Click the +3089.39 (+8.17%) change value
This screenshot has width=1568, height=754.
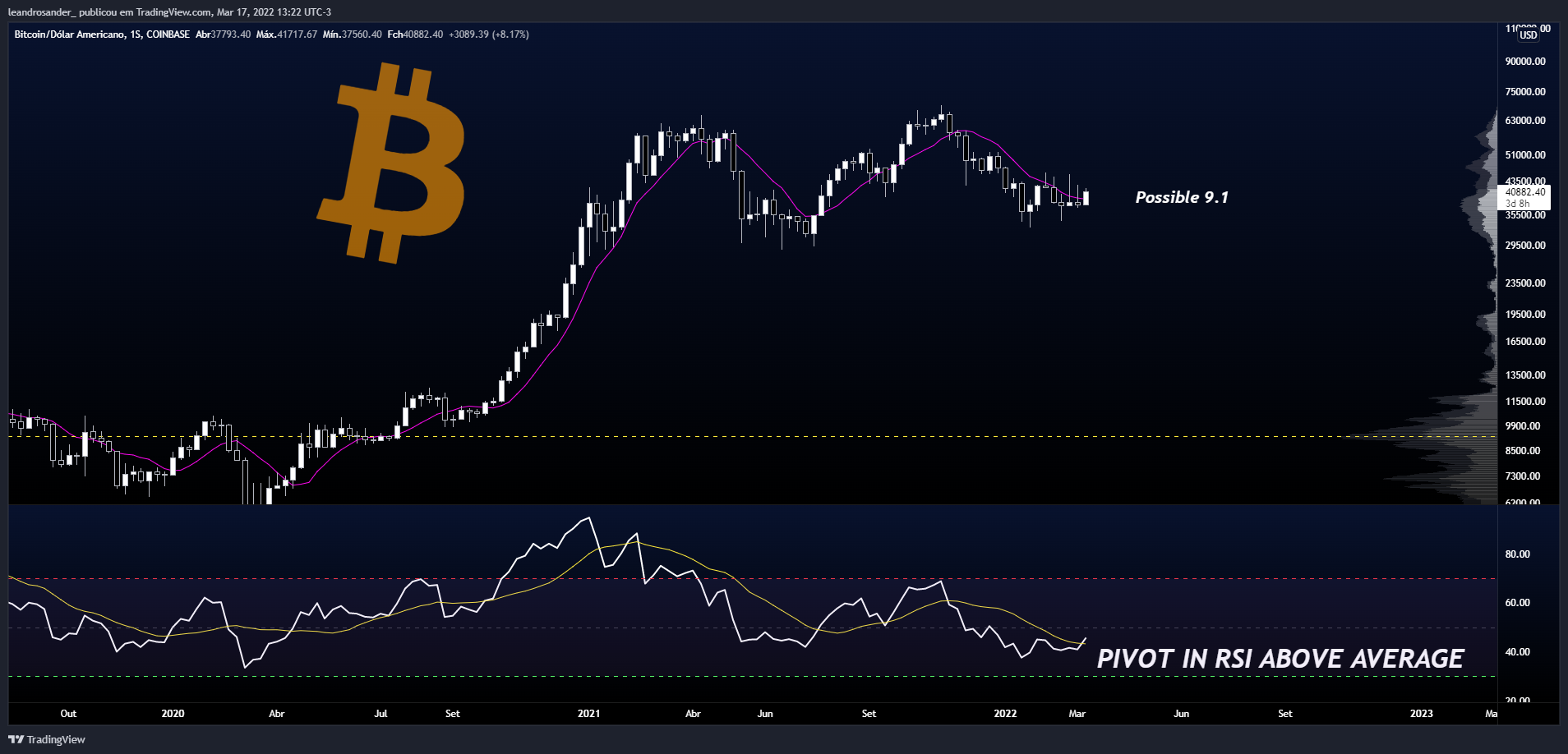coord(489,34)
